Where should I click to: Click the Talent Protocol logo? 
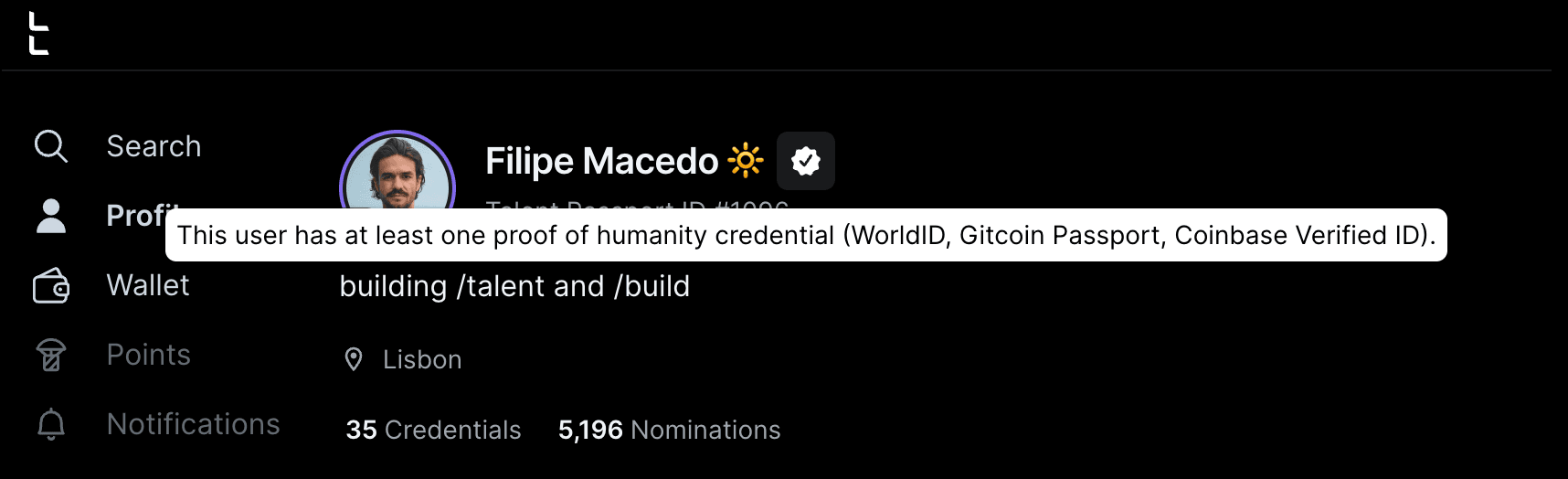click(38, 34)
